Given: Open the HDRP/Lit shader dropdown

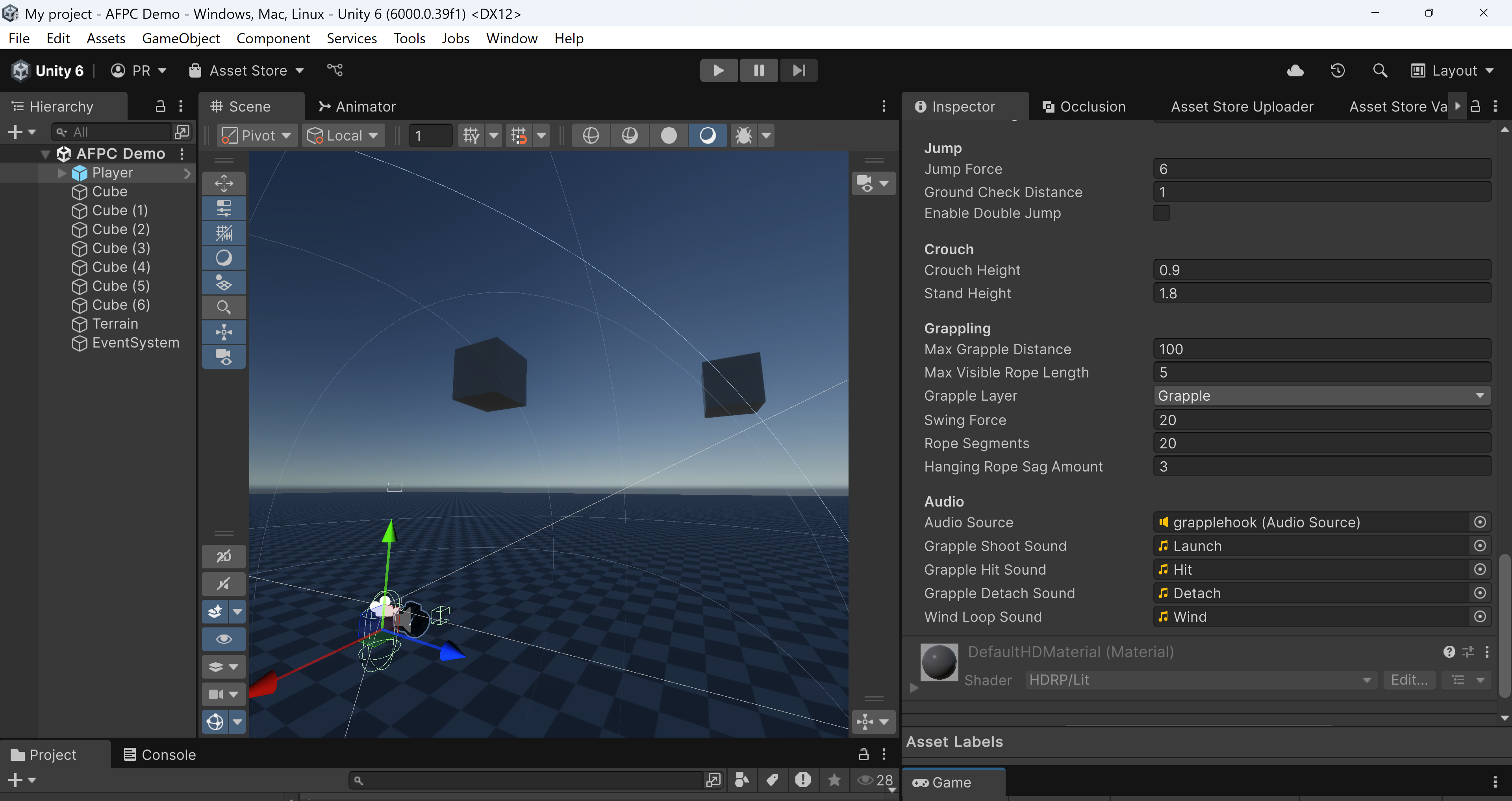Looking at the screenshot, I should click(1200, 680).
